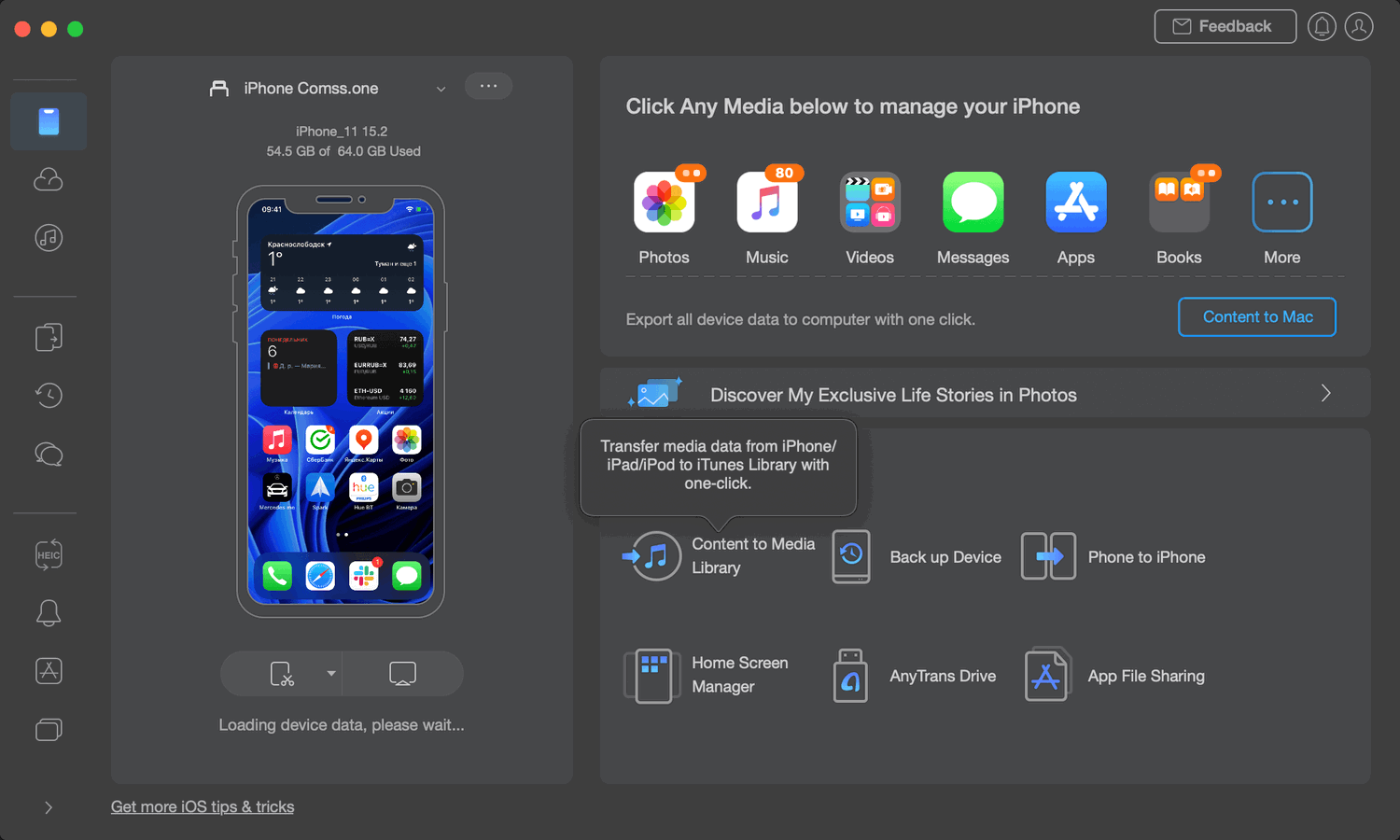Open Music media category

coord(767,218)
